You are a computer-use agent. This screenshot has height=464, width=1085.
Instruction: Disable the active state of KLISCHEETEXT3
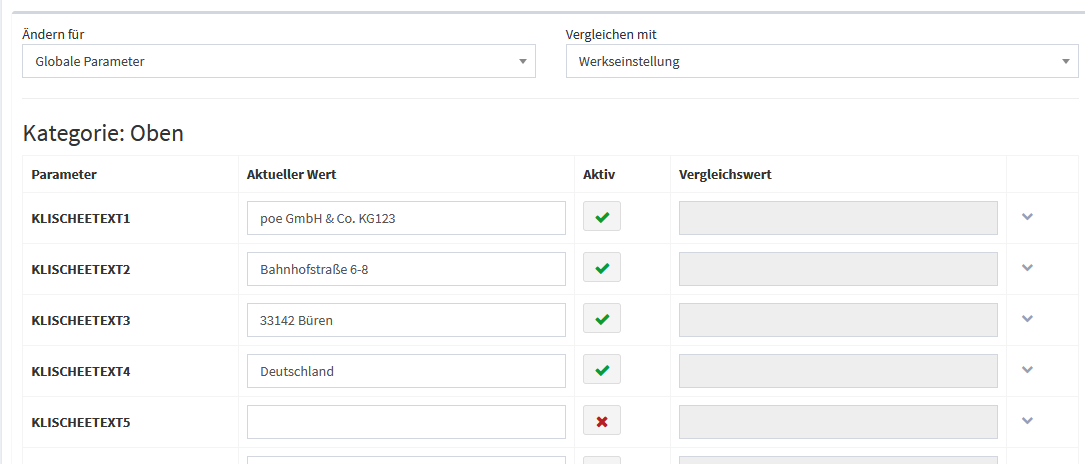click(602, 319)
